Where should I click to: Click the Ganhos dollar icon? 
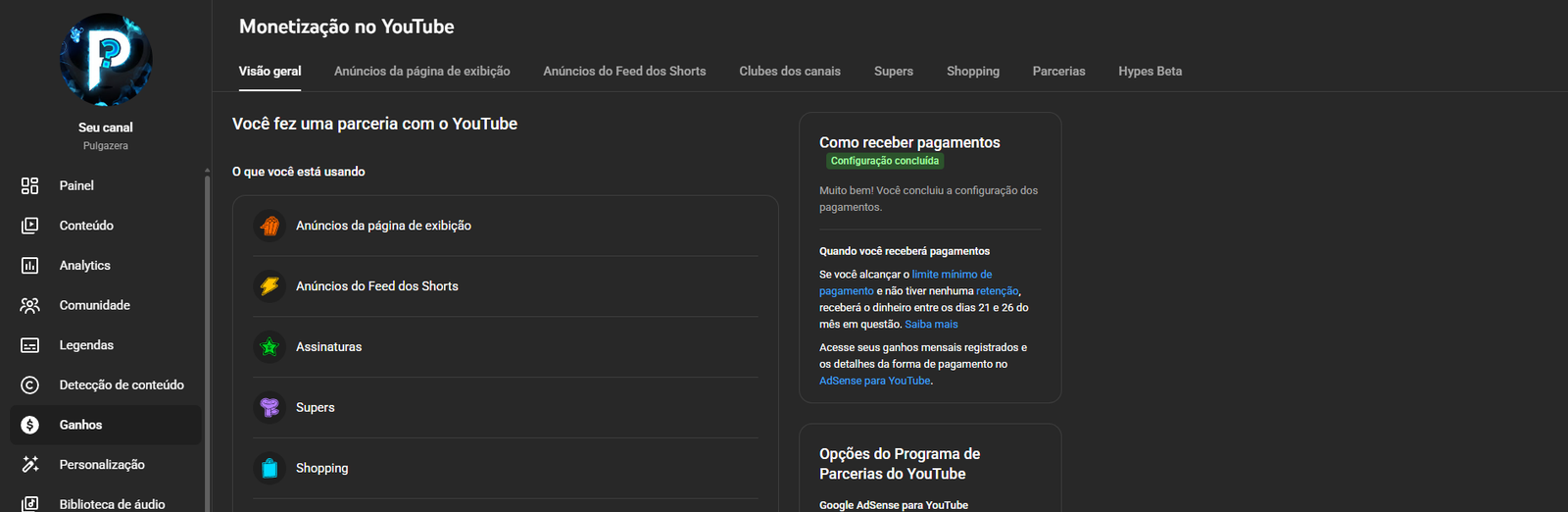(30, 425)
